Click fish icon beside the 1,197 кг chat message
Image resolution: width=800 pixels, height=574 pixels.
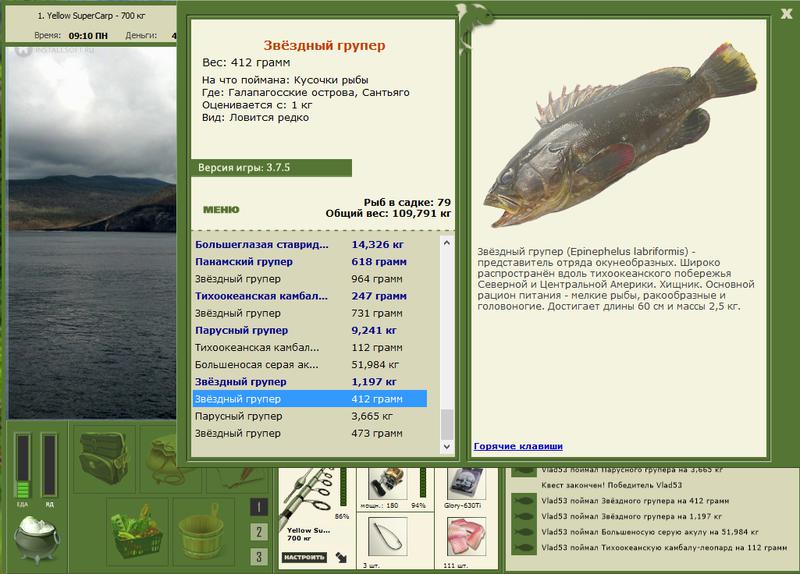point(523,516)
